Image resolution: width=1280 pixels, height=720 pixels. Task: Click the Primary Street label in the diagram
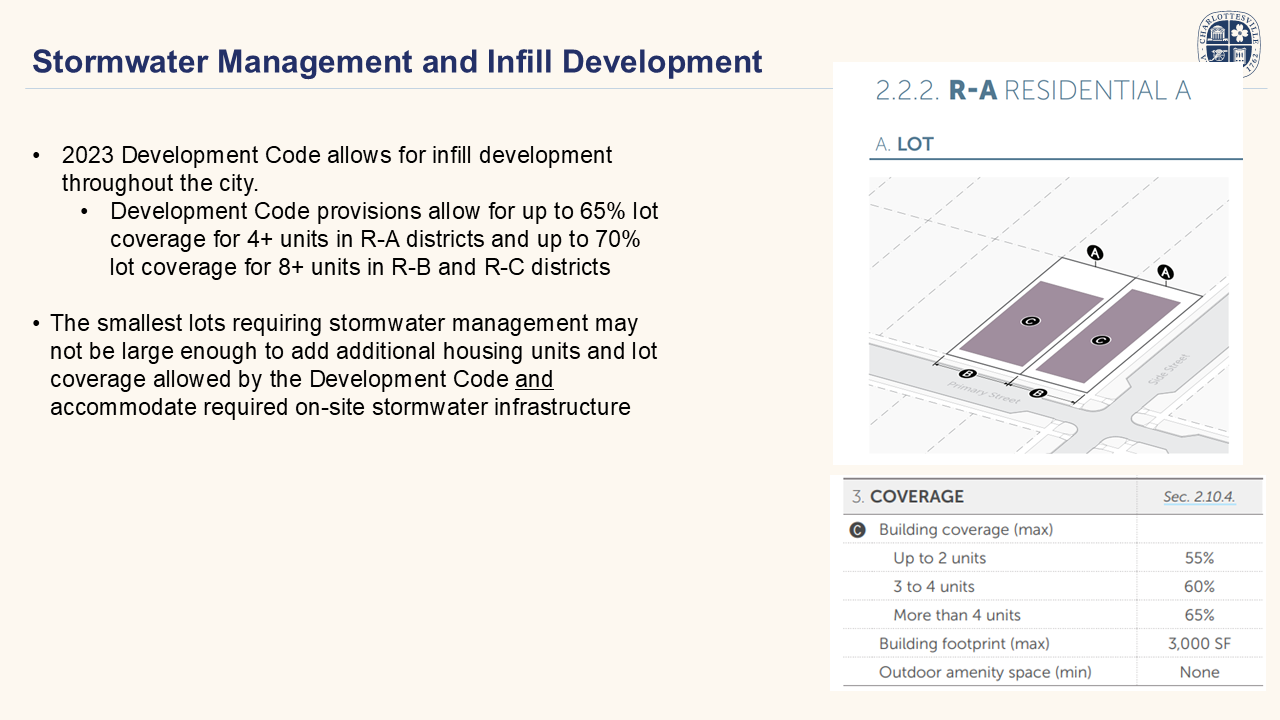coord(987,393)
